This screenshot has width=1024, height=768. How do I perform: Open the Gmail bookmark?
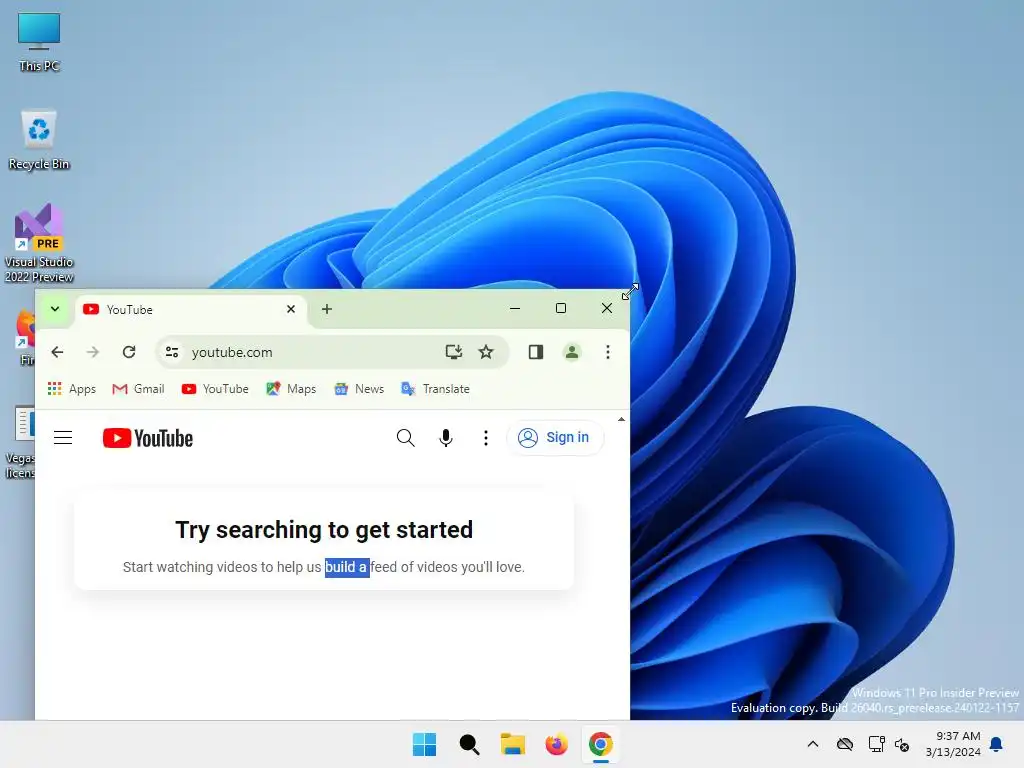coord(138,389)
